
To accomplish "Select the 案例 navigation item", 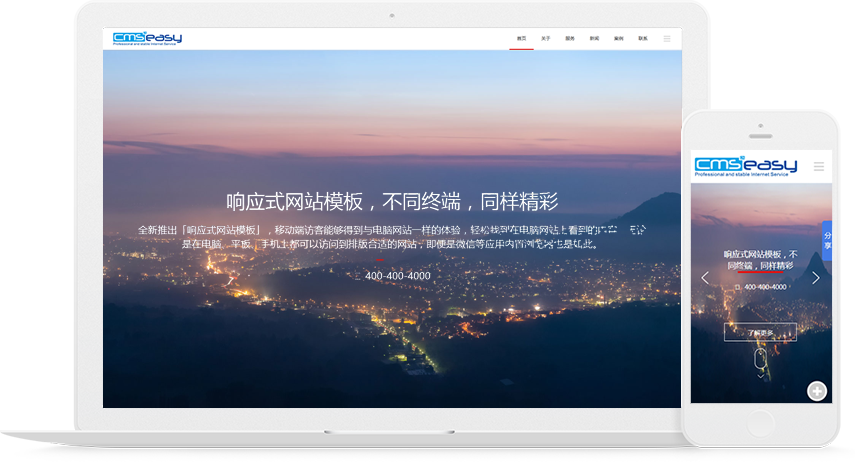I will click(x=618, y=39).
